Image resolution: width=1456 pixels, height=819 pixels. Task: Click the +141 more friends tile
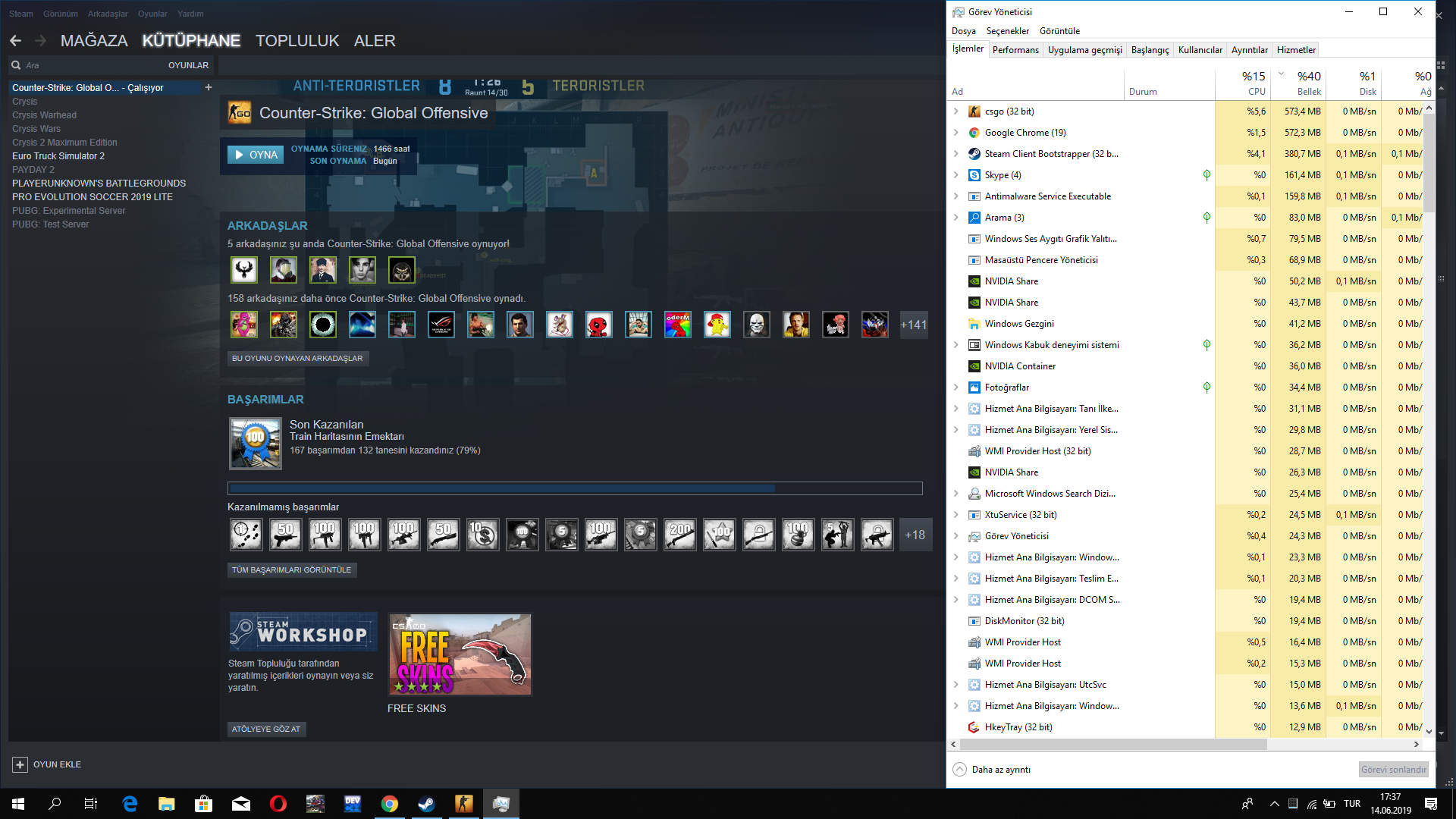[x=914, y=325]
